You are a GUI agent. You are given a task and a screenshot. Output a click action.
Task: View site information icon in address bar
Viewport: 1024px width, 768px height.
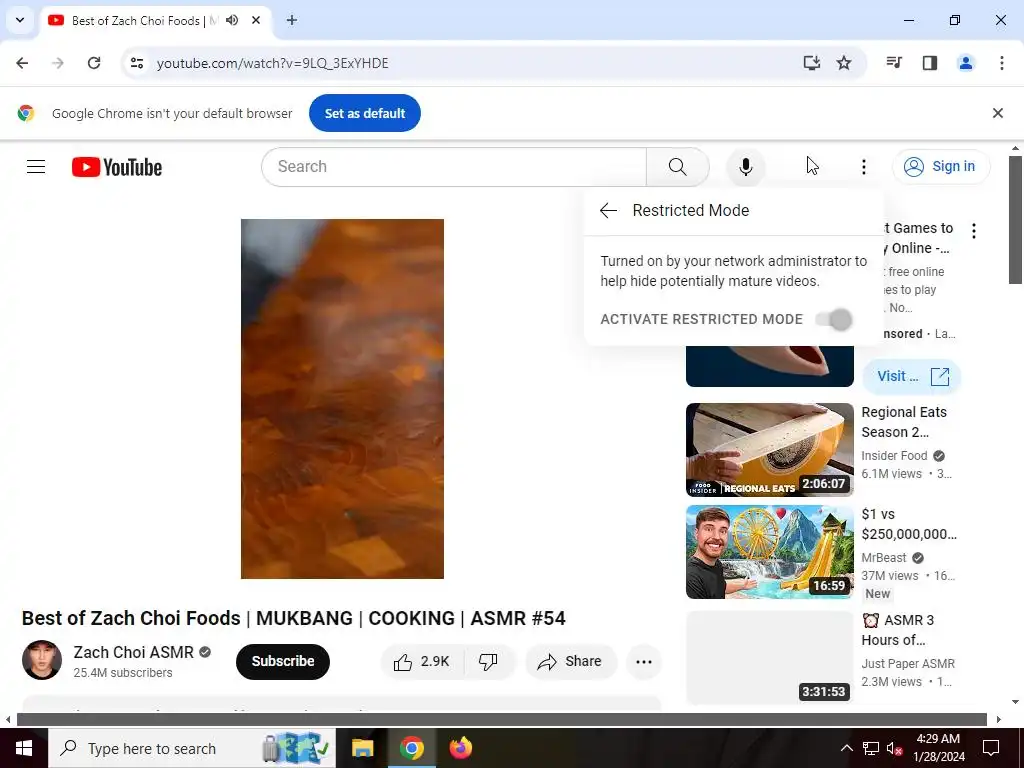click(x=136, y=63)
